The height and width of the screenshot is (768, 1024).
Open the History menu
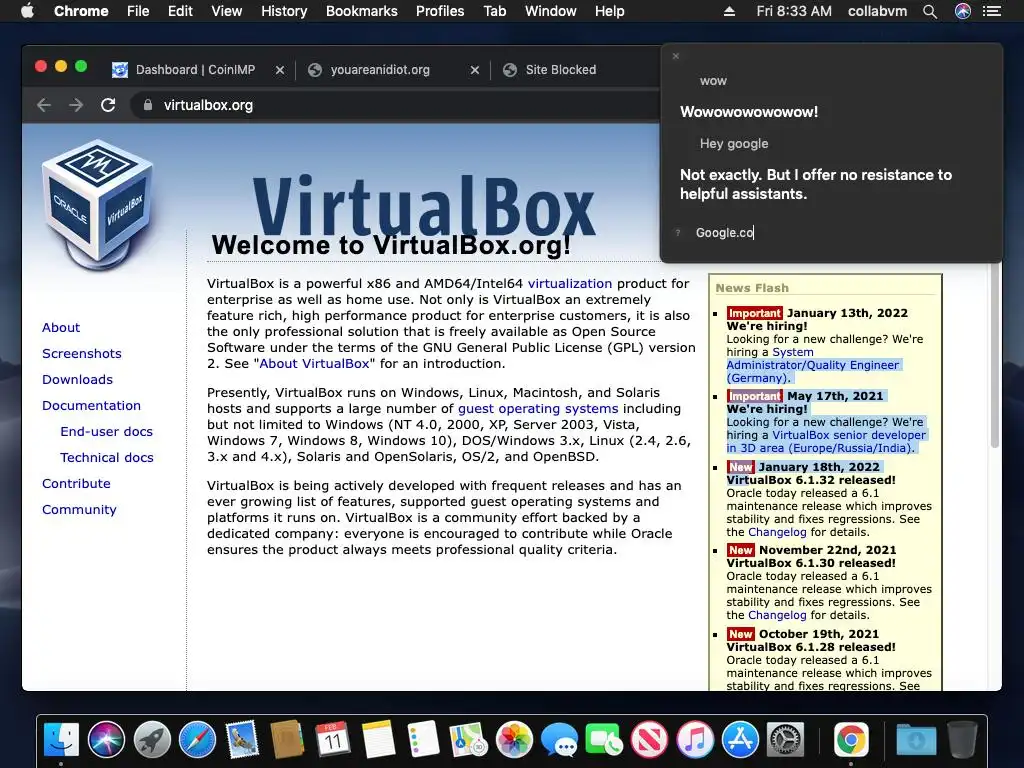[284, 11]
